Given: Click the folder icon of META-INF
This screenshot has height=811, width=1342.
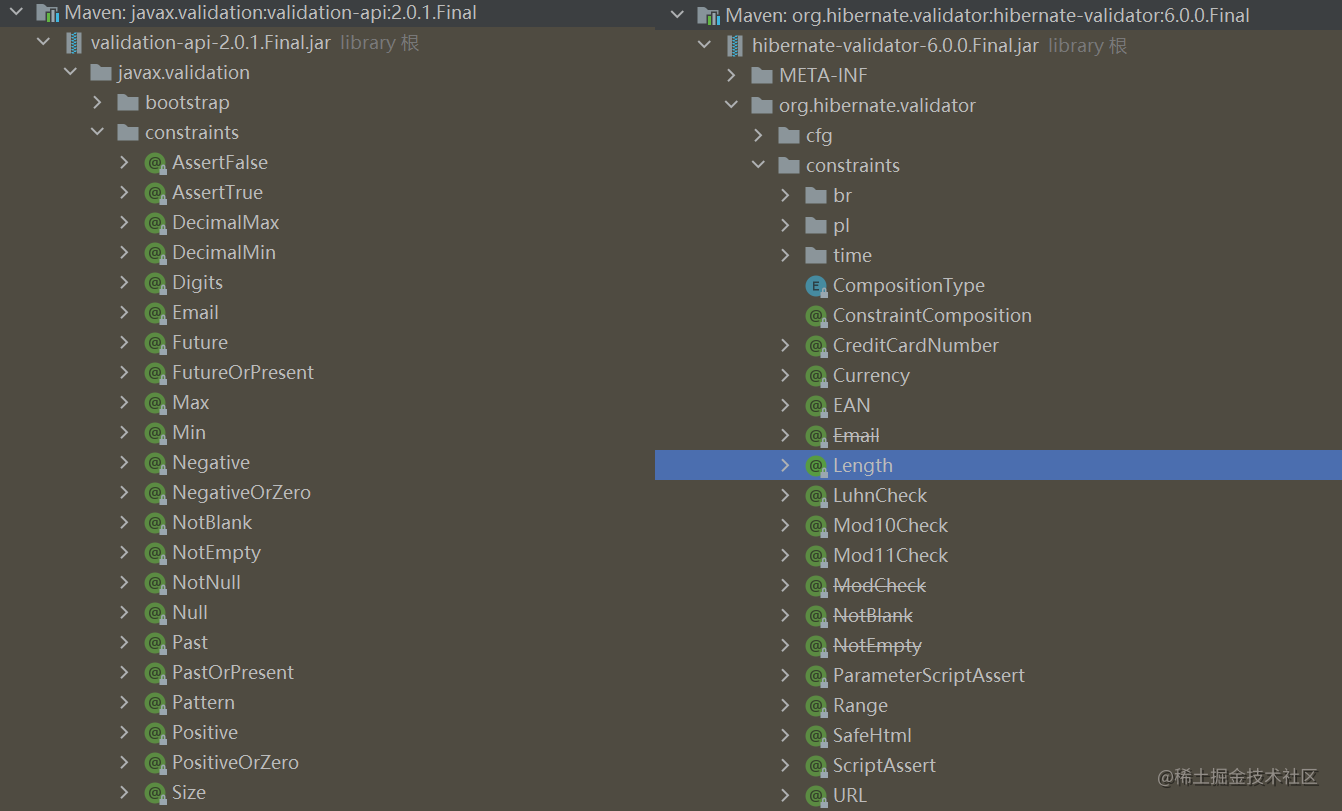Looking at the screenshot, I should (762, 74).
